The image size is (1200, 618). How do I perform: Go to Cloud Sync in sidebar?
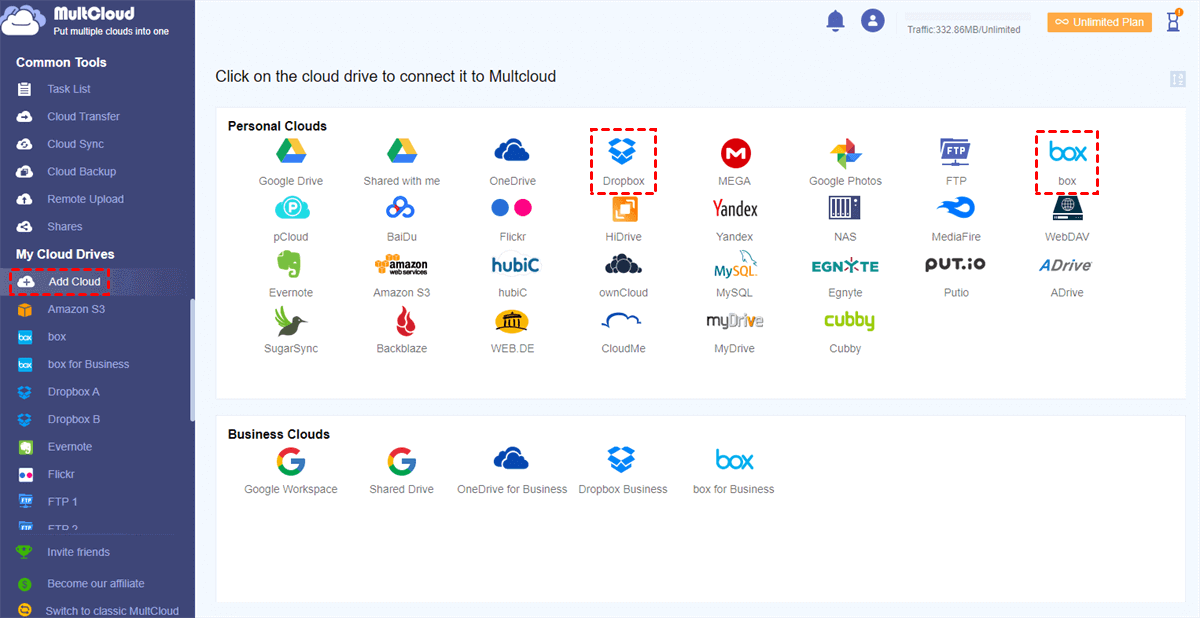coord(75,144)
